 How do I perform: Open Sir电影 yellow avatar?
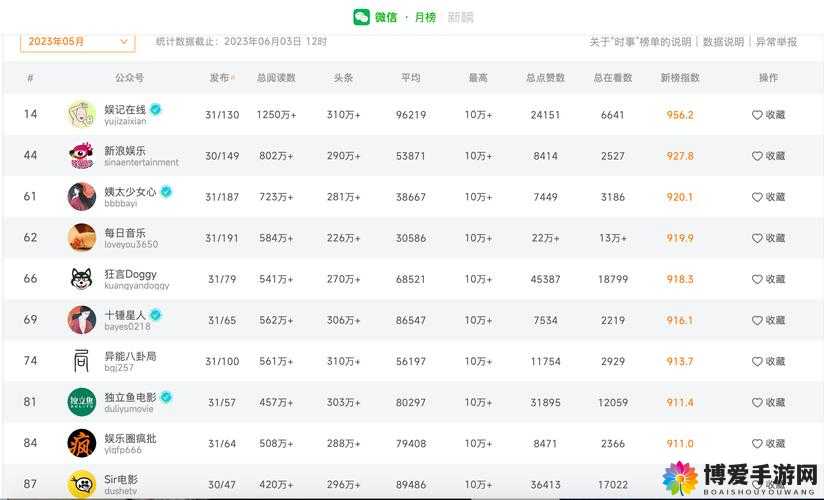coord(82,483)
